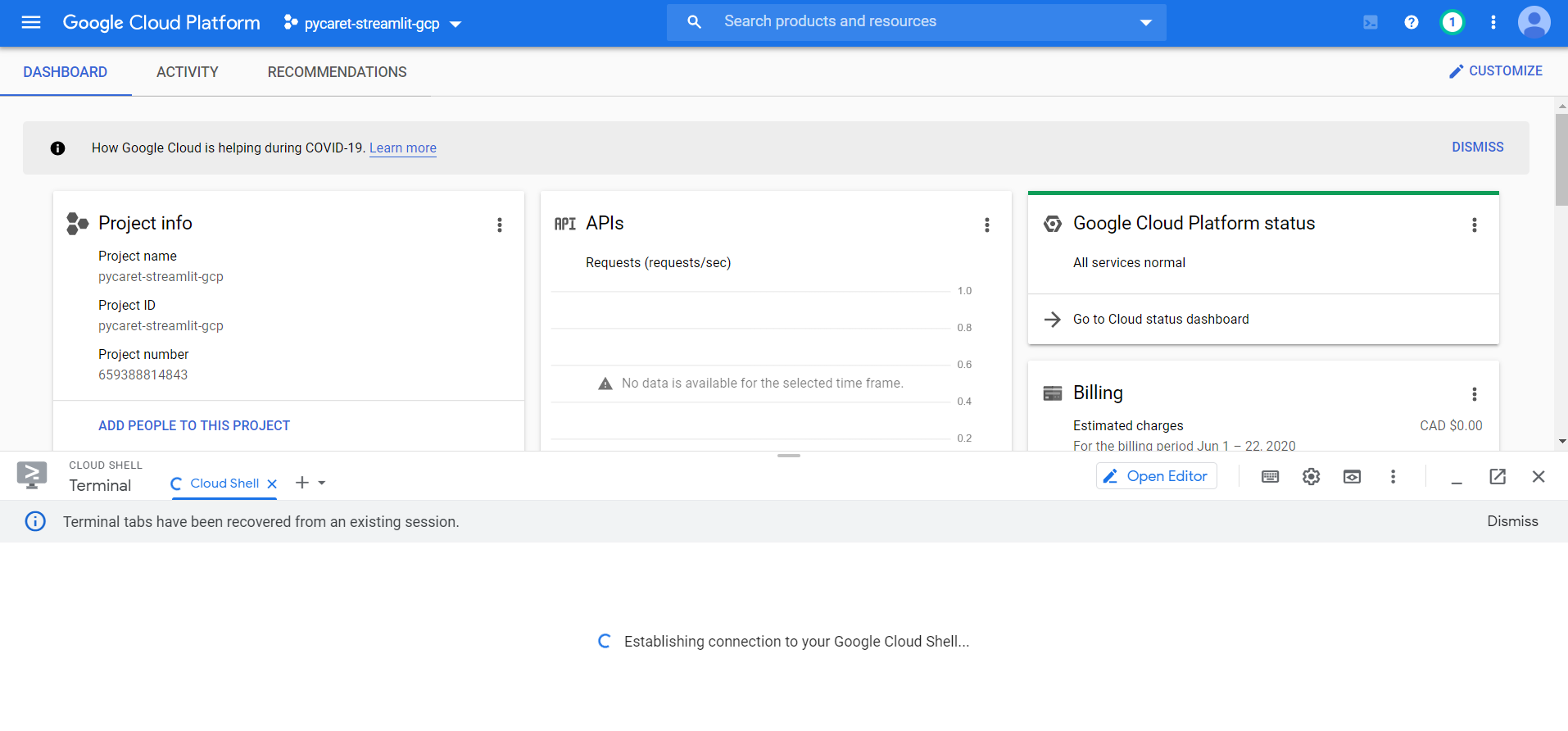The width and height of the screenshot is (1568, 731).
Task: Click the Google Cloud Platform logo
Action: [161, 22]
